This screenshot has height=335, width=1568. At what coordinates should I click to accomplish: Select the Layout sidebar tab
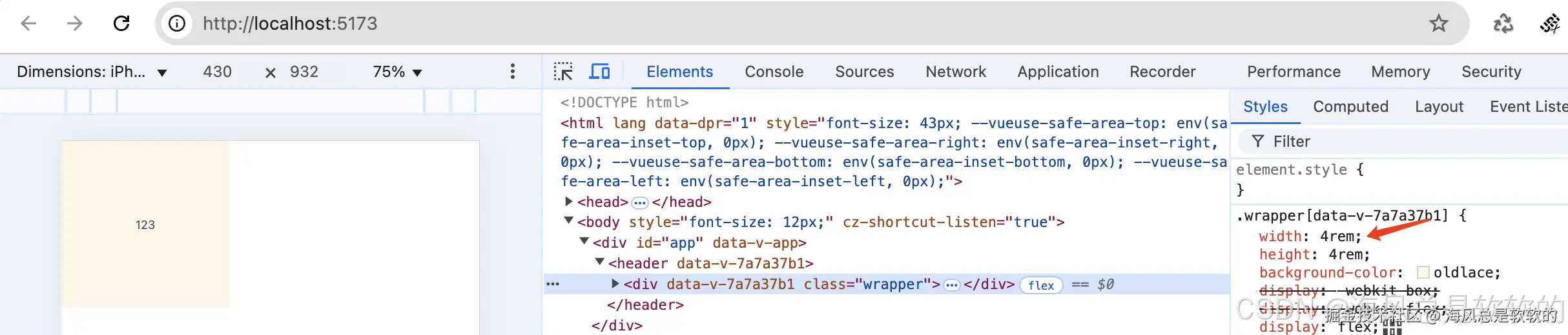click(1439, 107)
